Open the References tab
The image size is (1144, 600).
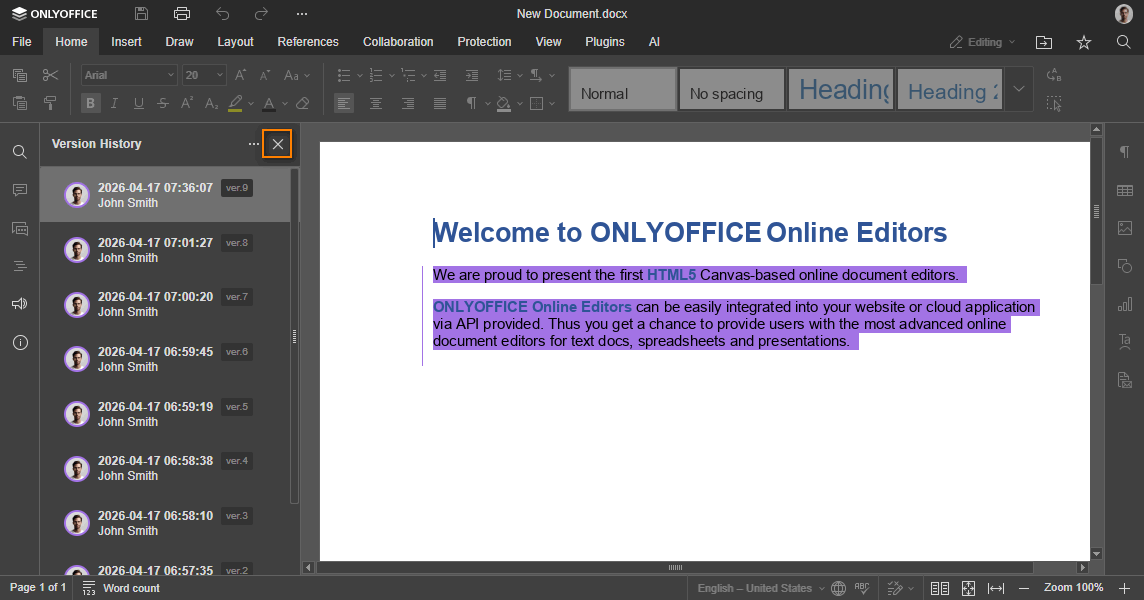pyautogui.click(x=308, y=42)
